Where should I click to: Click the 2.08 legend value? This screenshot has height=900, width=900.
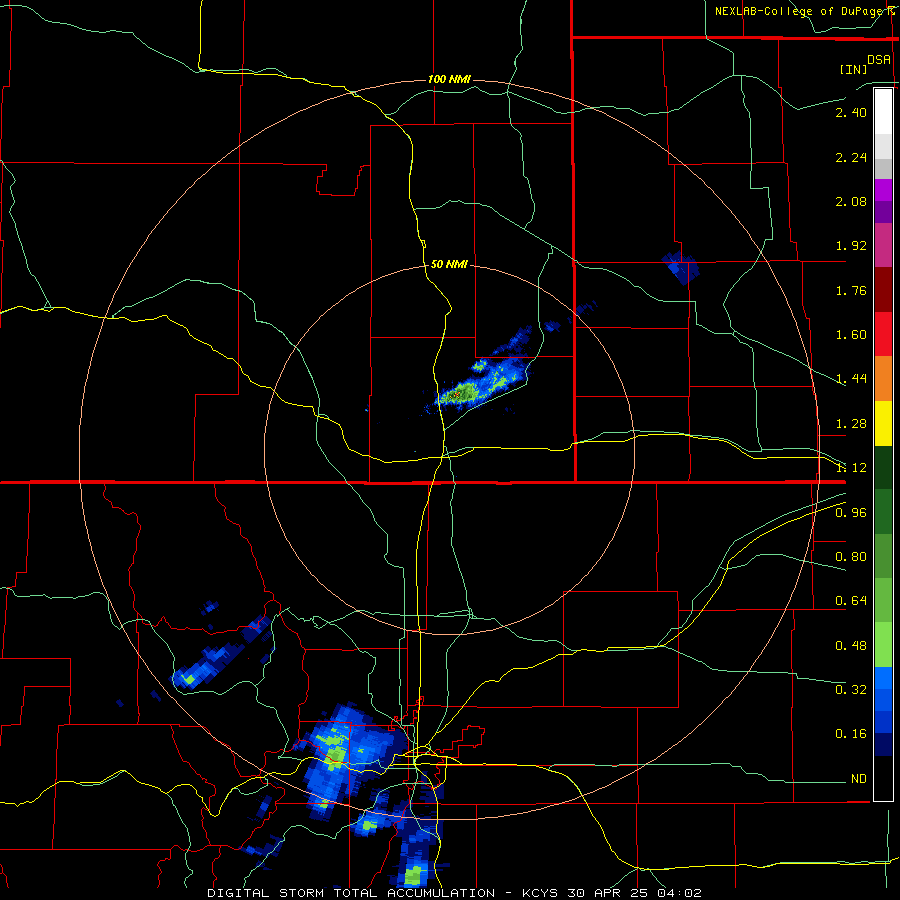pyautogui.click(x=851, y=201)
